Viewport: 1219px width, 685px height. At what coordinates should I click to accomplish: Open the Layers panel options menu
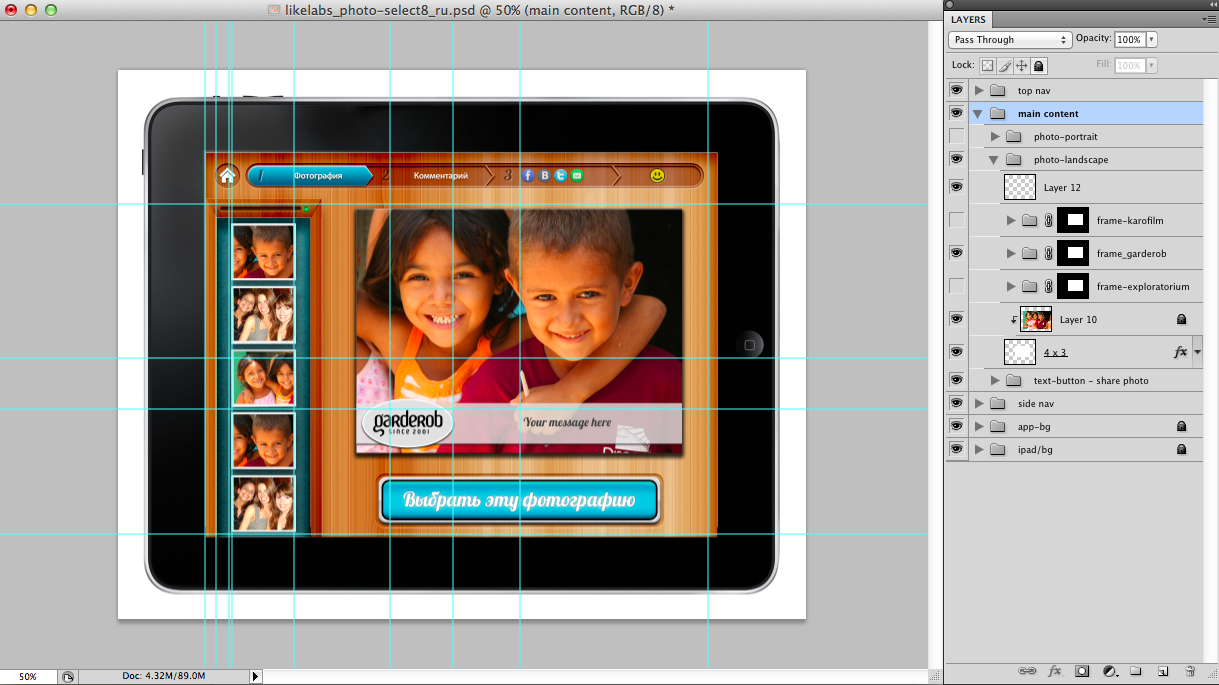pos(1208,19)
